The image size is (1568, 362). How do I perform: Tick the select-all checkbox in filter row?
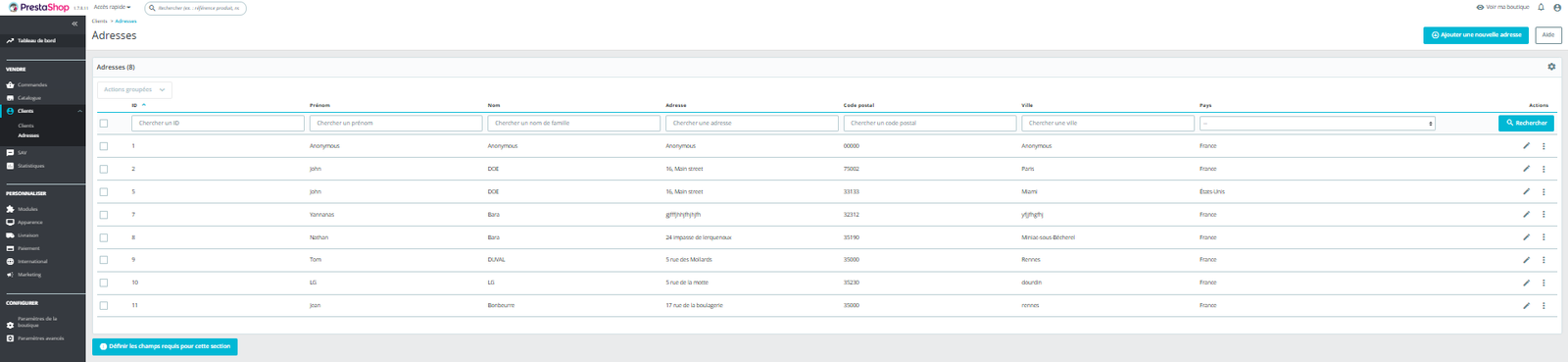pos(104,123)
